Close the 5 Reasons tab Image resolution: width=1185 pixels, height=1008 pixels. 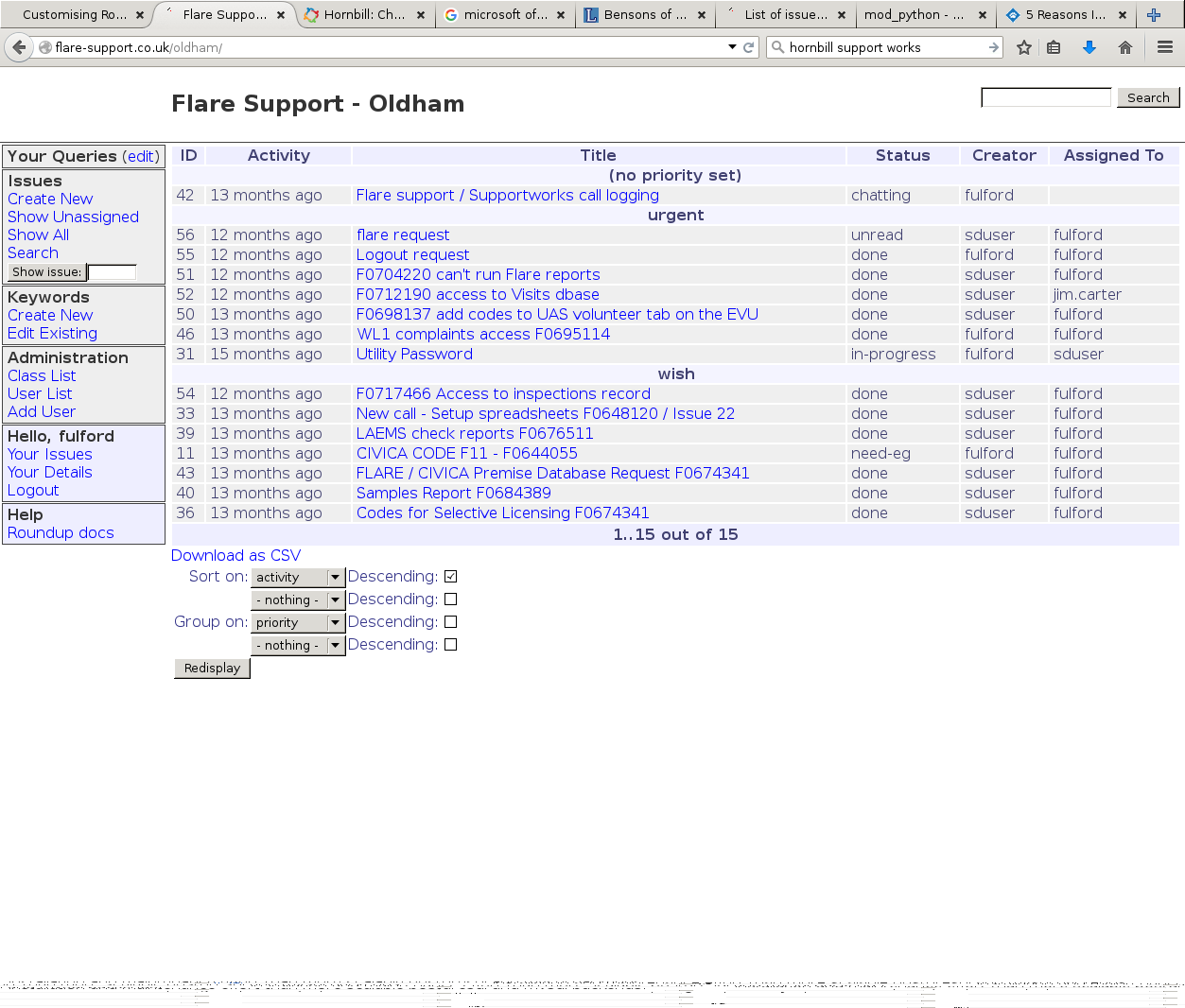click(x=1123, y=15)
